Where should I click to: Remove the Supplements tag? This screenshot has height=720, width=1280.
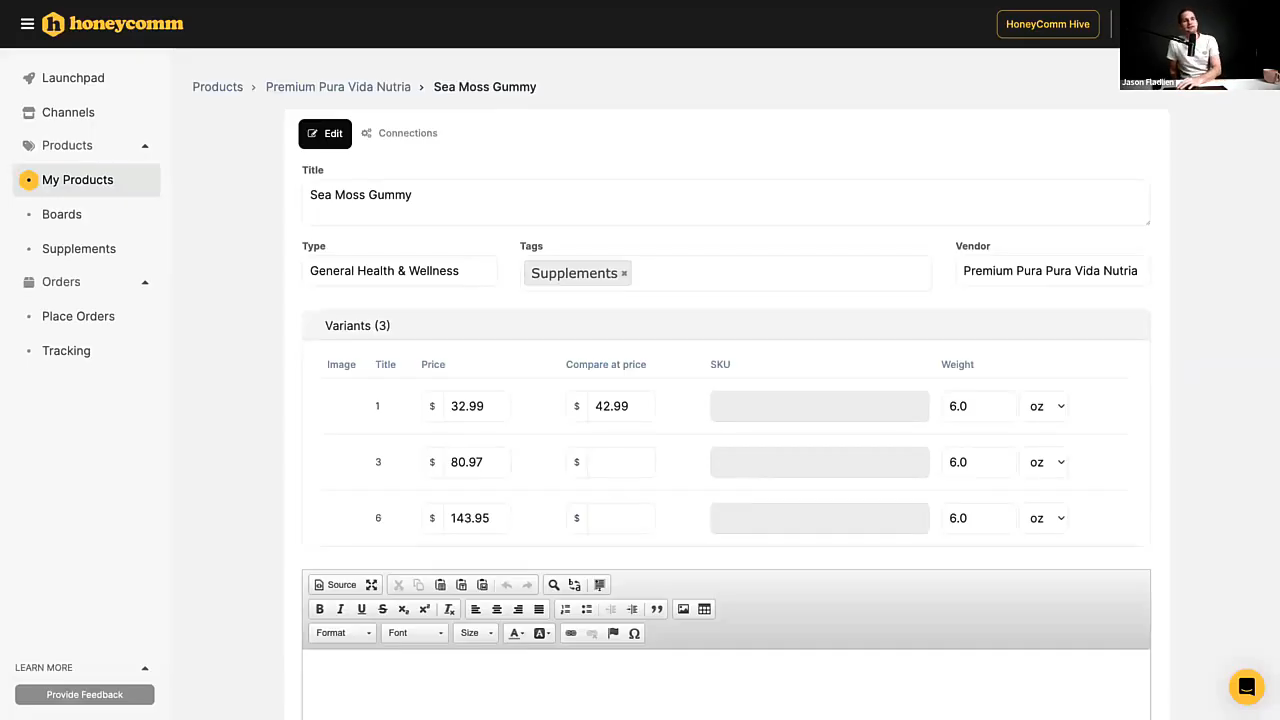coord(624,273)
